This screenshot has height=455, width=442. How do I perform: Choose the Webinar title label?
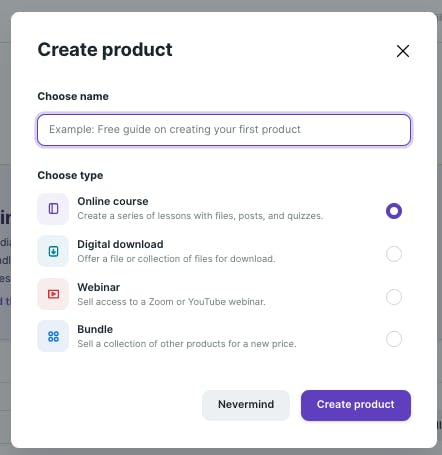99,287
